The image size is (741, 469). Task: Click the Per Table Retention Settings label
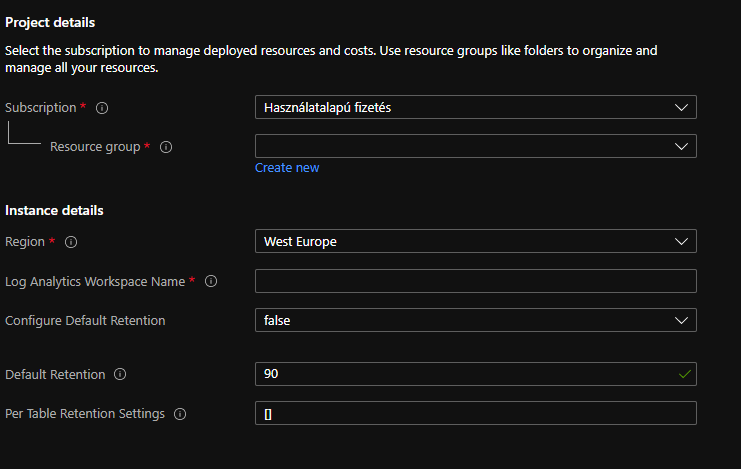[x=85, y=414]
